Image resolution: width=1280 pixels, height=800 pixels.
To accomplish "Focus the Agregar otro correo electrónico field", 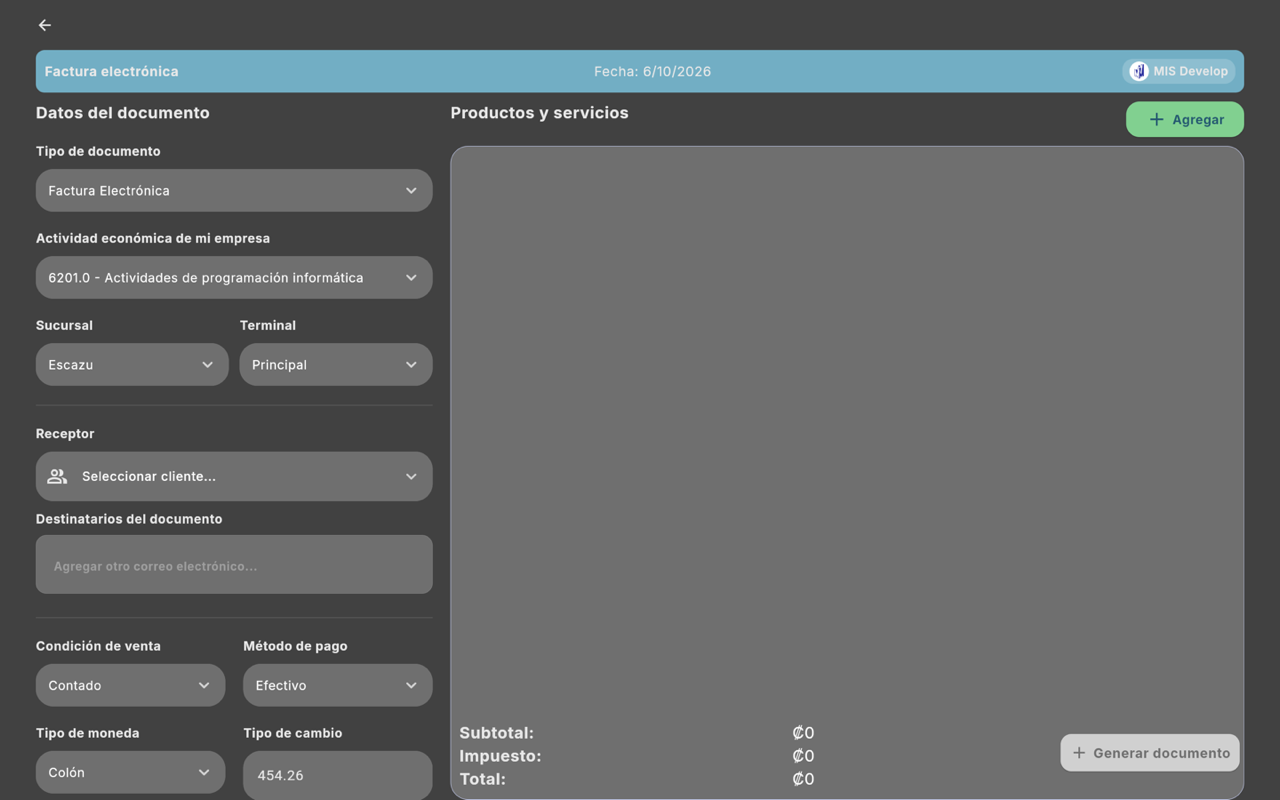I will [x=234, y=565].
